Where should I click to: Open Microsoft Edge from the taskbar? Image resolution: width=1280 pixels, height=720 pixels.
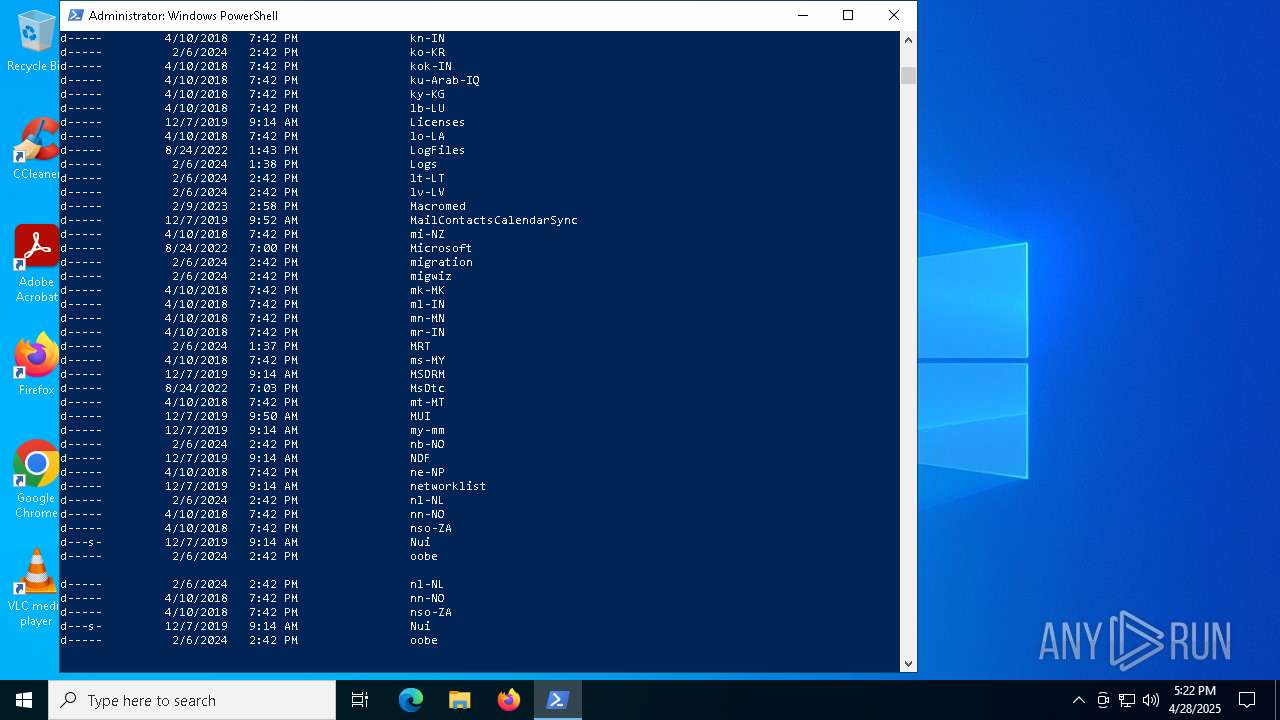[x=411, y=700]
